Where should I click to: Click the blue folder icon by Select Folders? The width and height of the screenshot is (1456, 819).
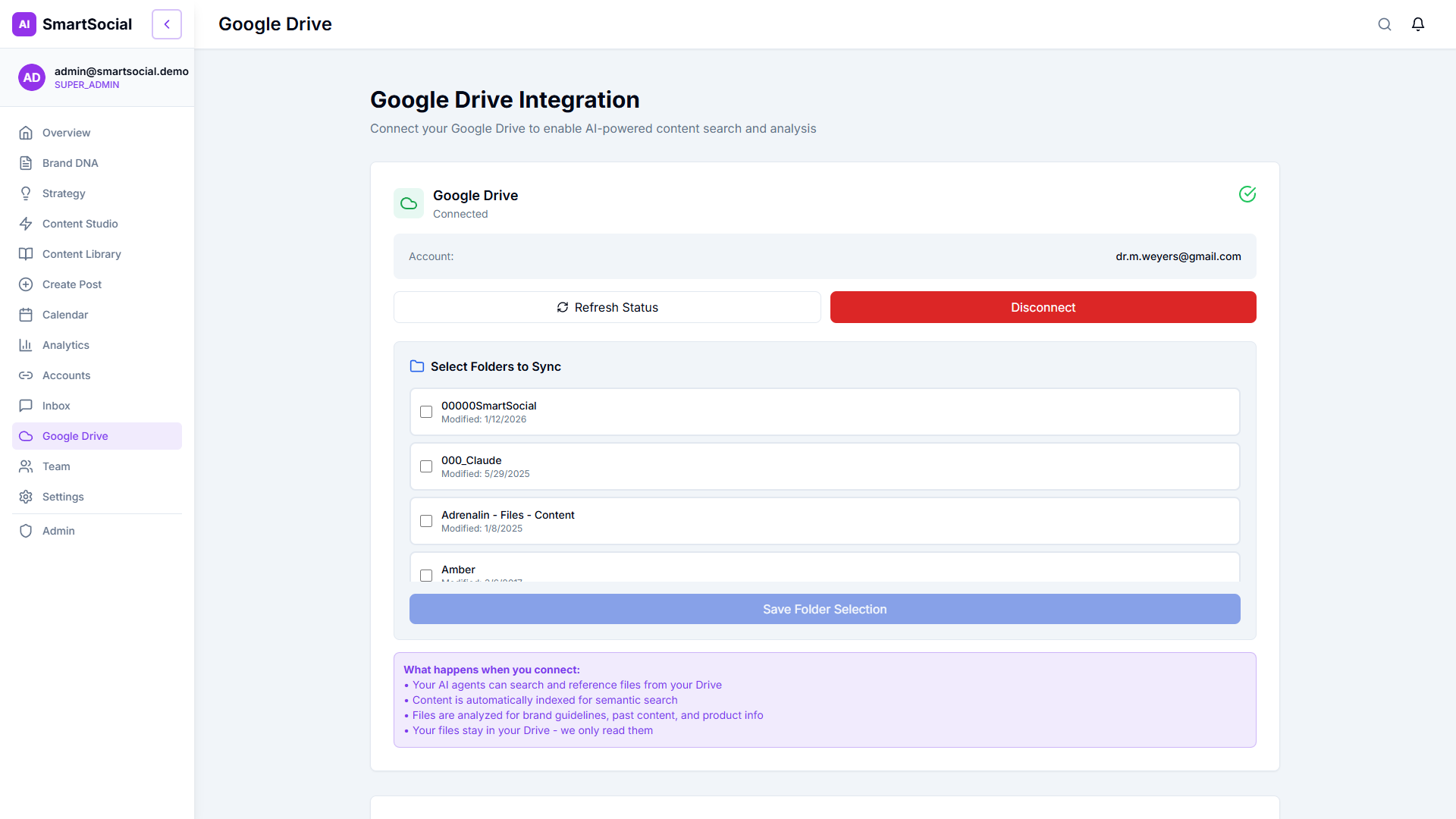pyautogui.click(x=417, y=366)
